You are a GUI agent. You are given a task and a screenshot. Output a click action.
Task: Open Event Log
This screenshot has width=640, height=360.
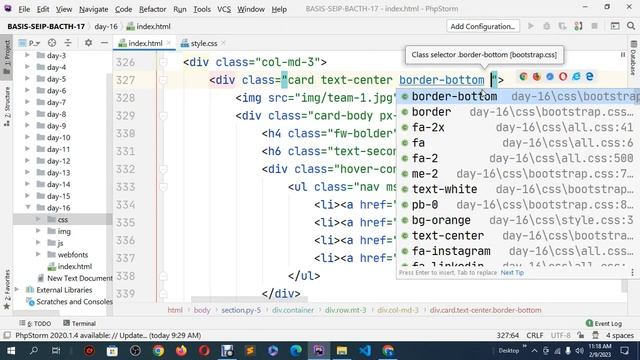(604, 323)
